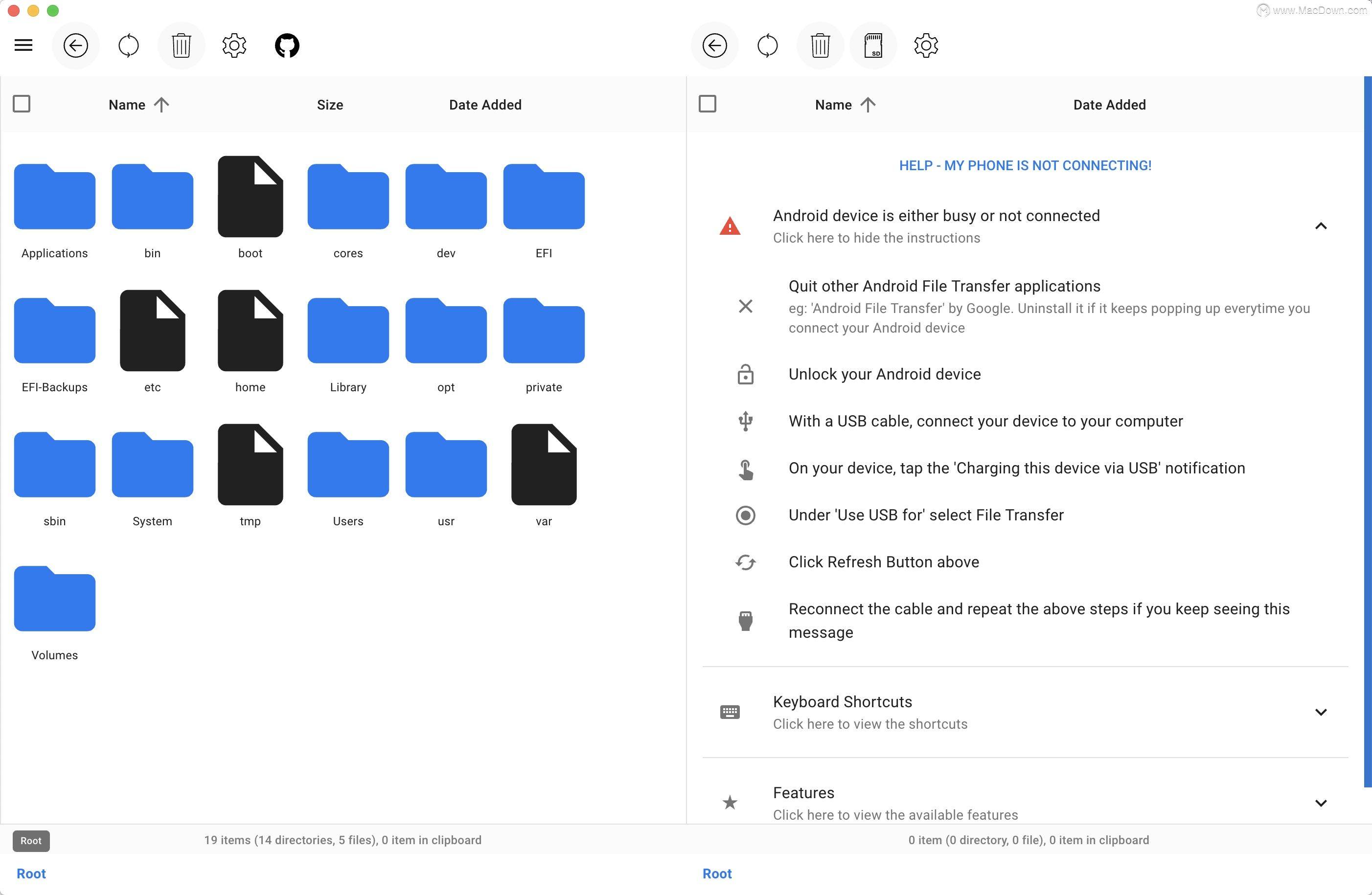Sort left pane by Name column

pyautogui.click(x=139, y=105)
